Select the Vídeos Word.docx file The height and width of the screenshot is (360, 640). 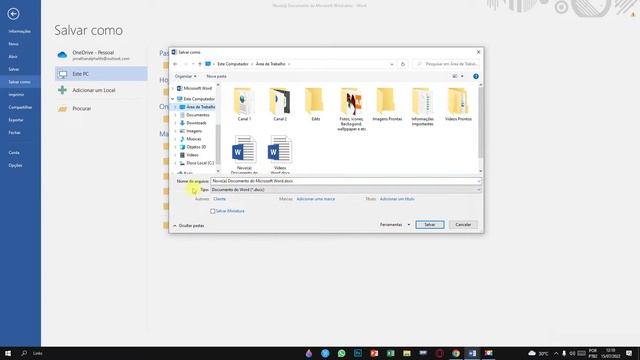280,154
